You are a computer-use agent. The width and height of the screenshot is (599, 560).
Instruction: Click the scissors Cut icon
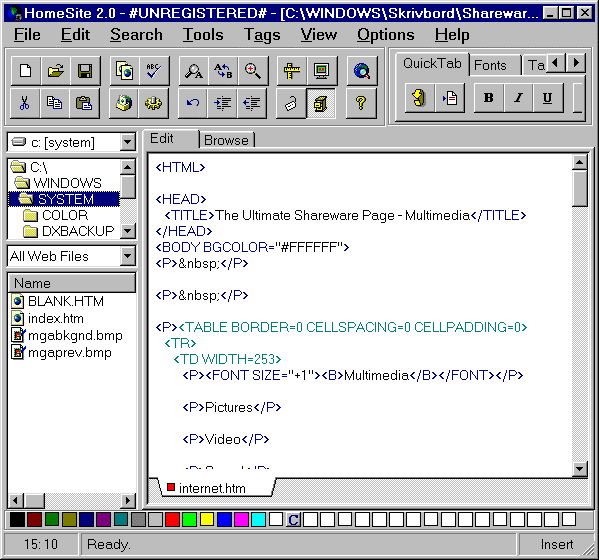(x=25, y=103)
